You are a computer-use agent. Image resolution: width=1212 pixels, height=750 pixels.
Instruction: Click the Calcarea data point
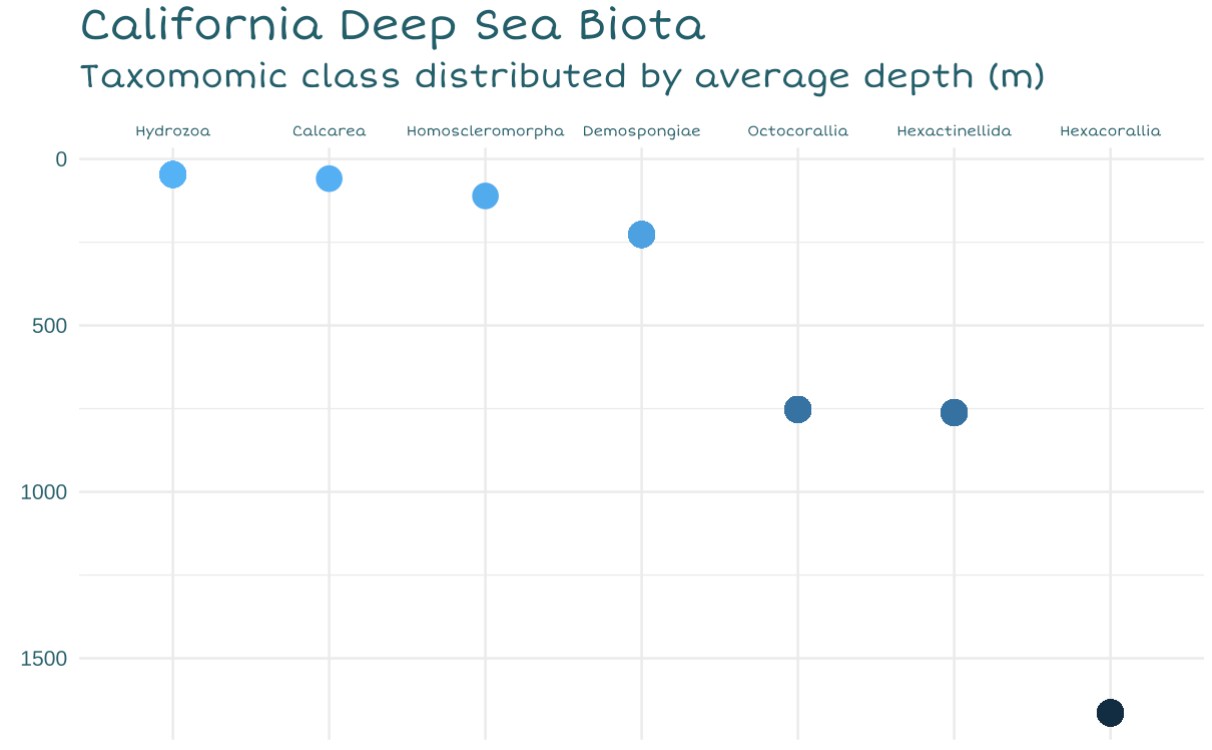[329, 179]
